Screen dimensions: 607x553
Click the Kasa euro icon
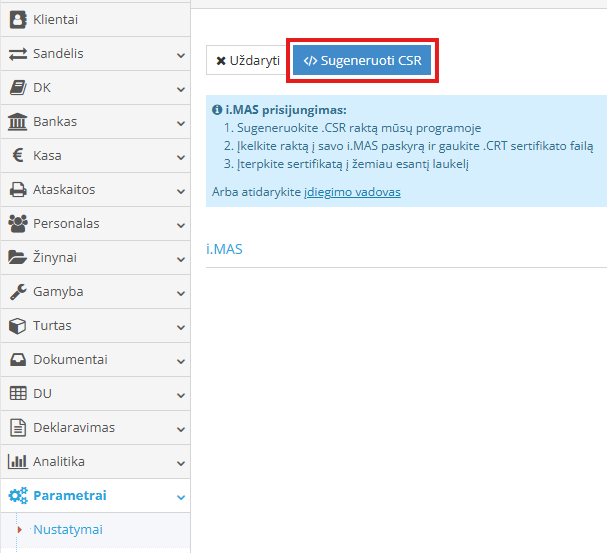pyautogui.click(x=17, y=156)
